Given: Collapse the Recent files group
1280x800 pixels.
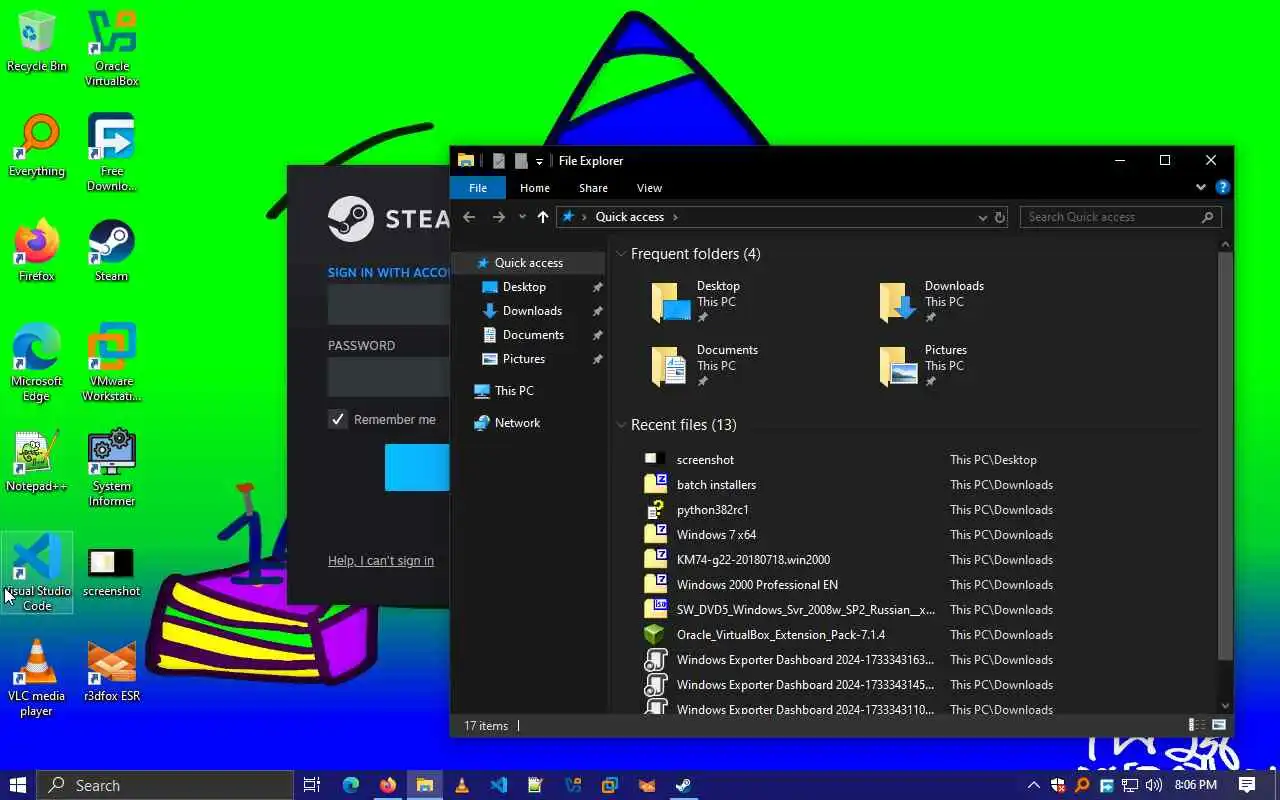Looking at the screenshot, I should [x=621, y=425].
